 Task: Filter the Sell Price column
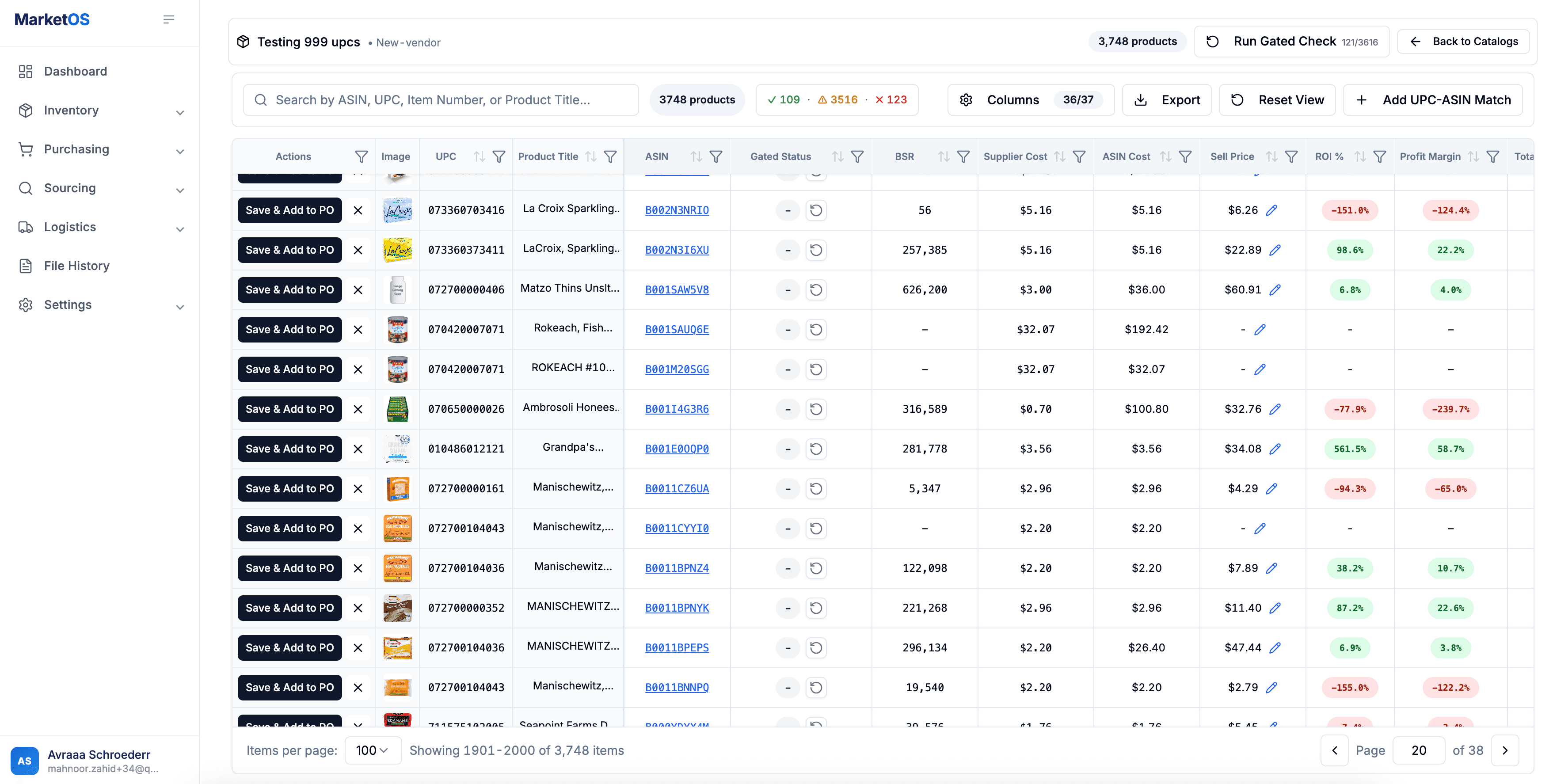[x=1291, y=157]
